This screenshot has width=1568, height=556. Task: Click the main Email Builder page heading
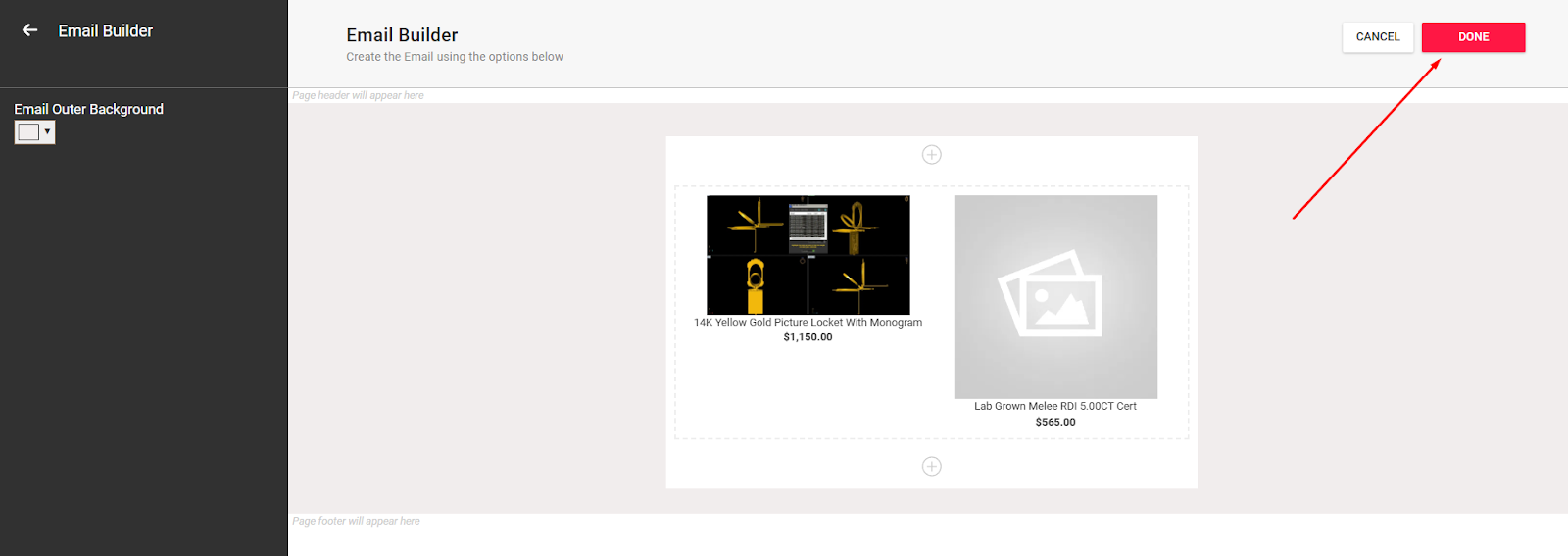click(402, 35)
